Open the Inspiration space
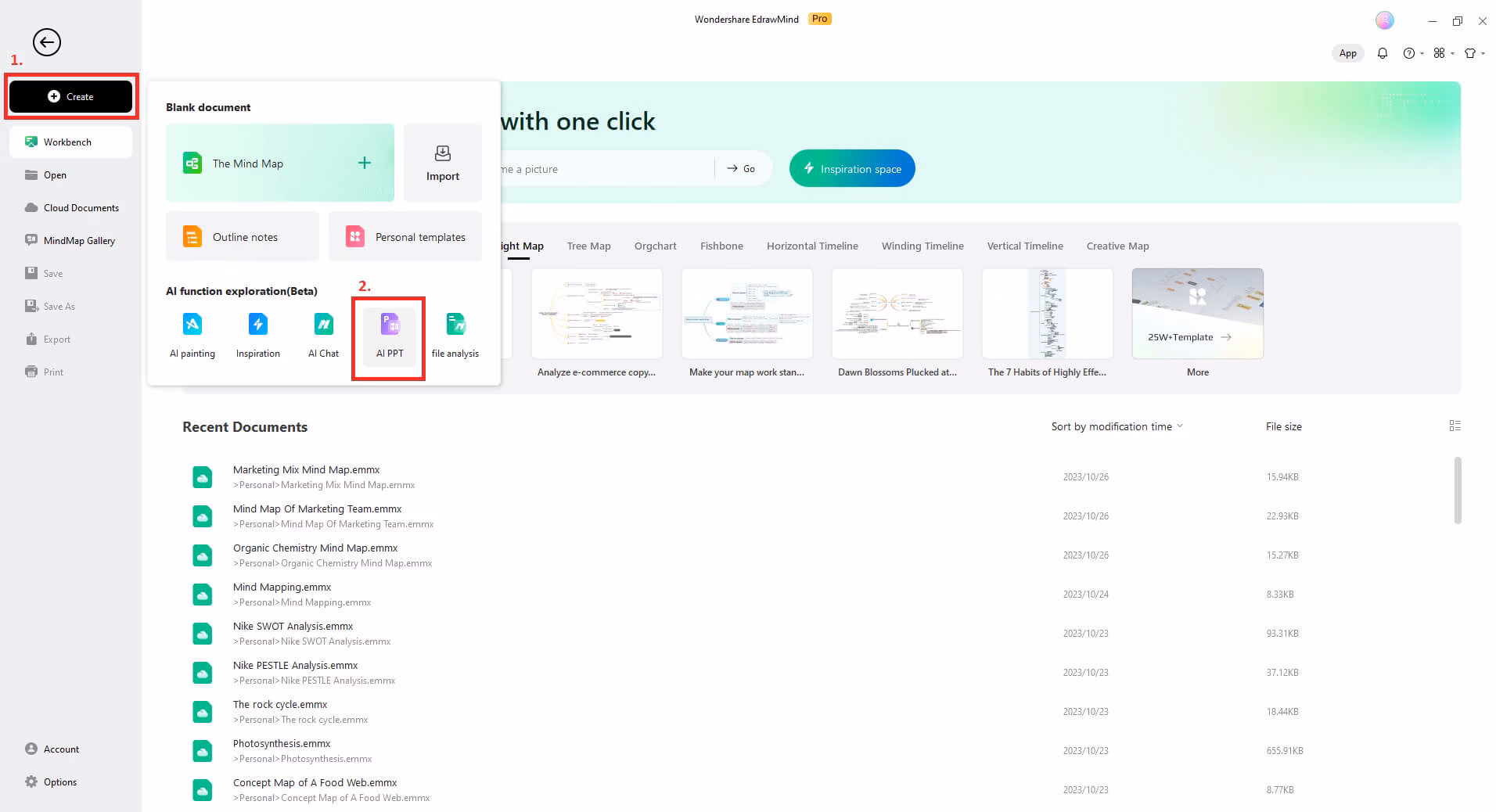The height and width of the screenshot is (812, 1496). (852, 168)
